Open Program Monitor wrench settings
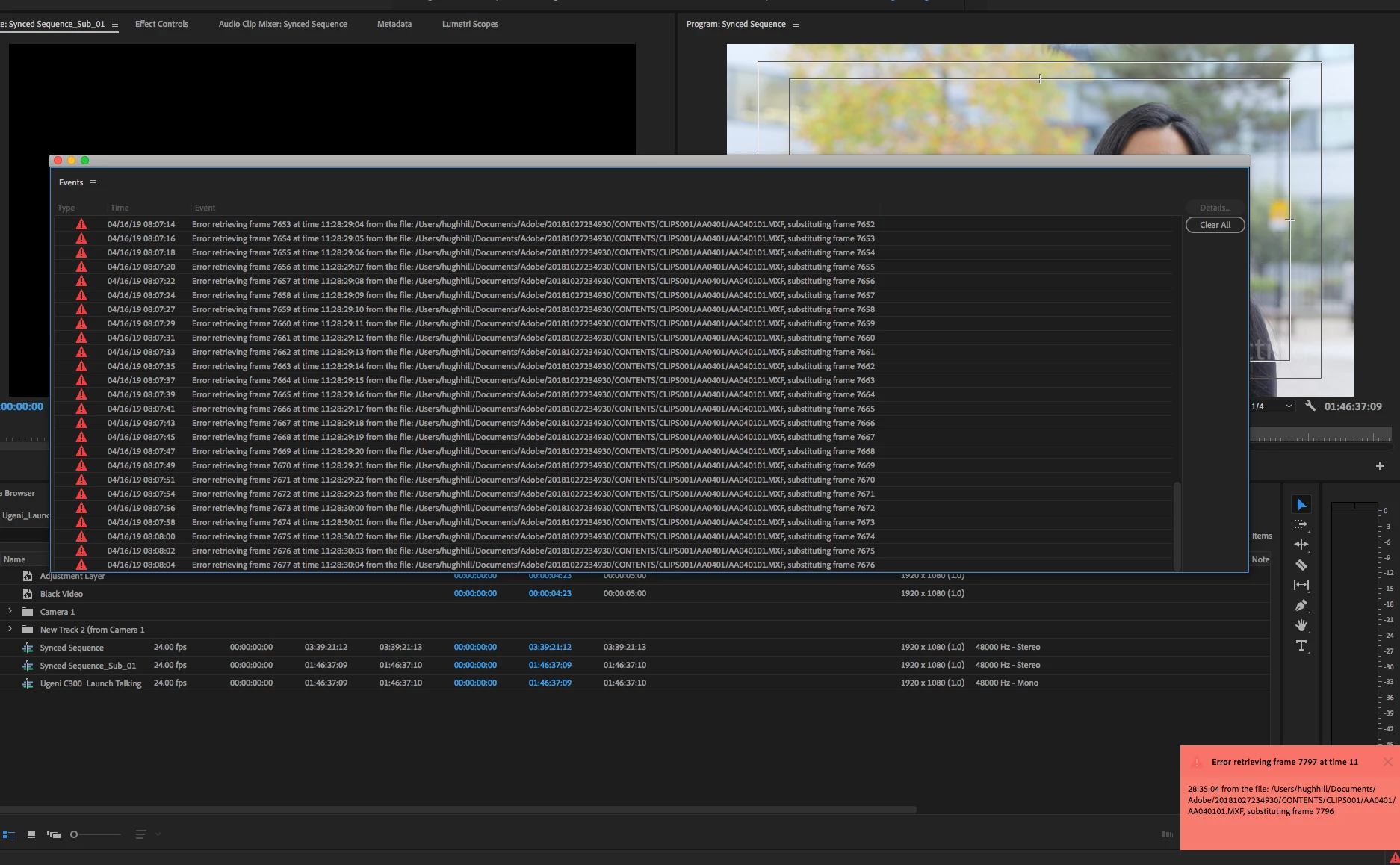 coord(1310,406)
